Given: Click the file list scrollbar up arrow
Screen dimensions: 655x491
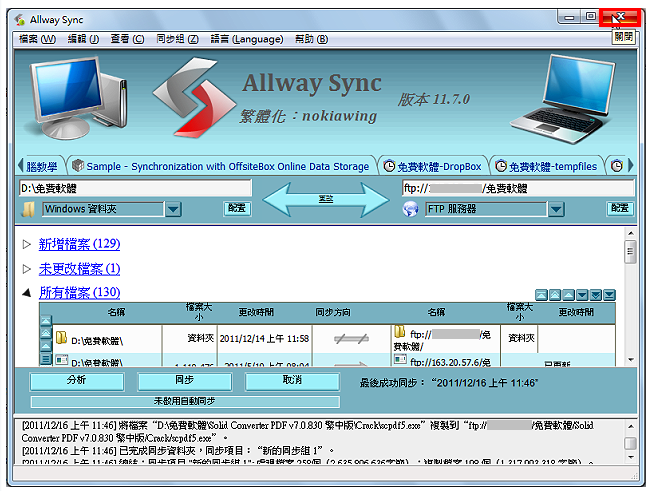Looking at the screenshot, I should (630, 233).
